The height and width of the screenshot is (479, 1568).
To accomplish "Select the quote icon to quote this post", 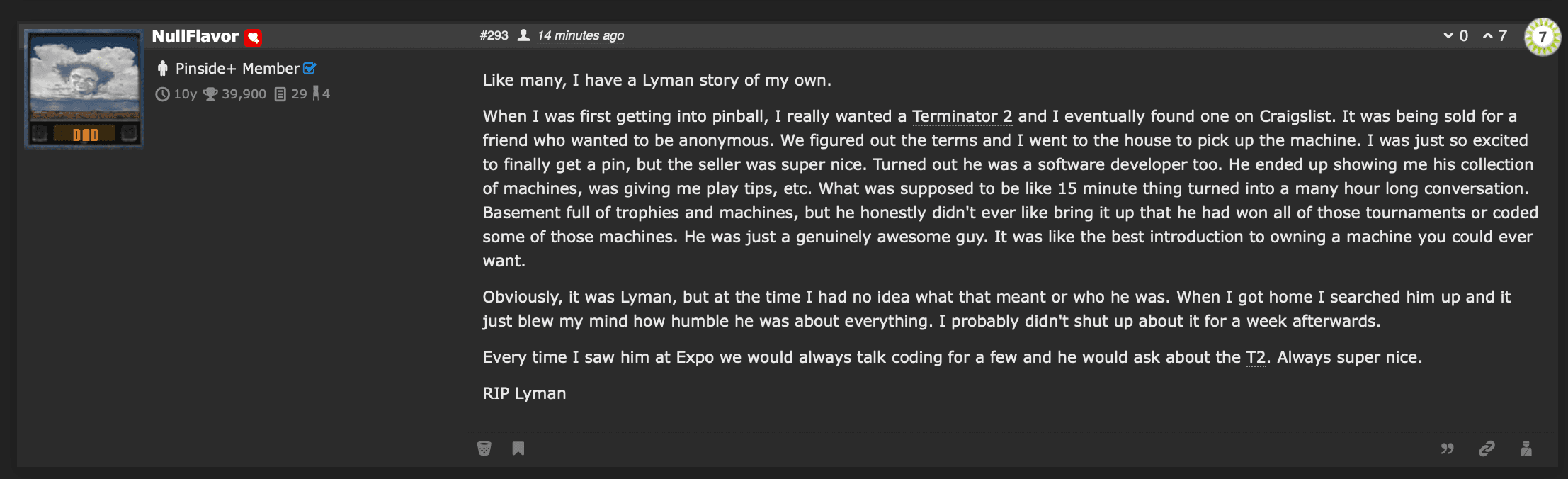I will tap(1448, 449).
